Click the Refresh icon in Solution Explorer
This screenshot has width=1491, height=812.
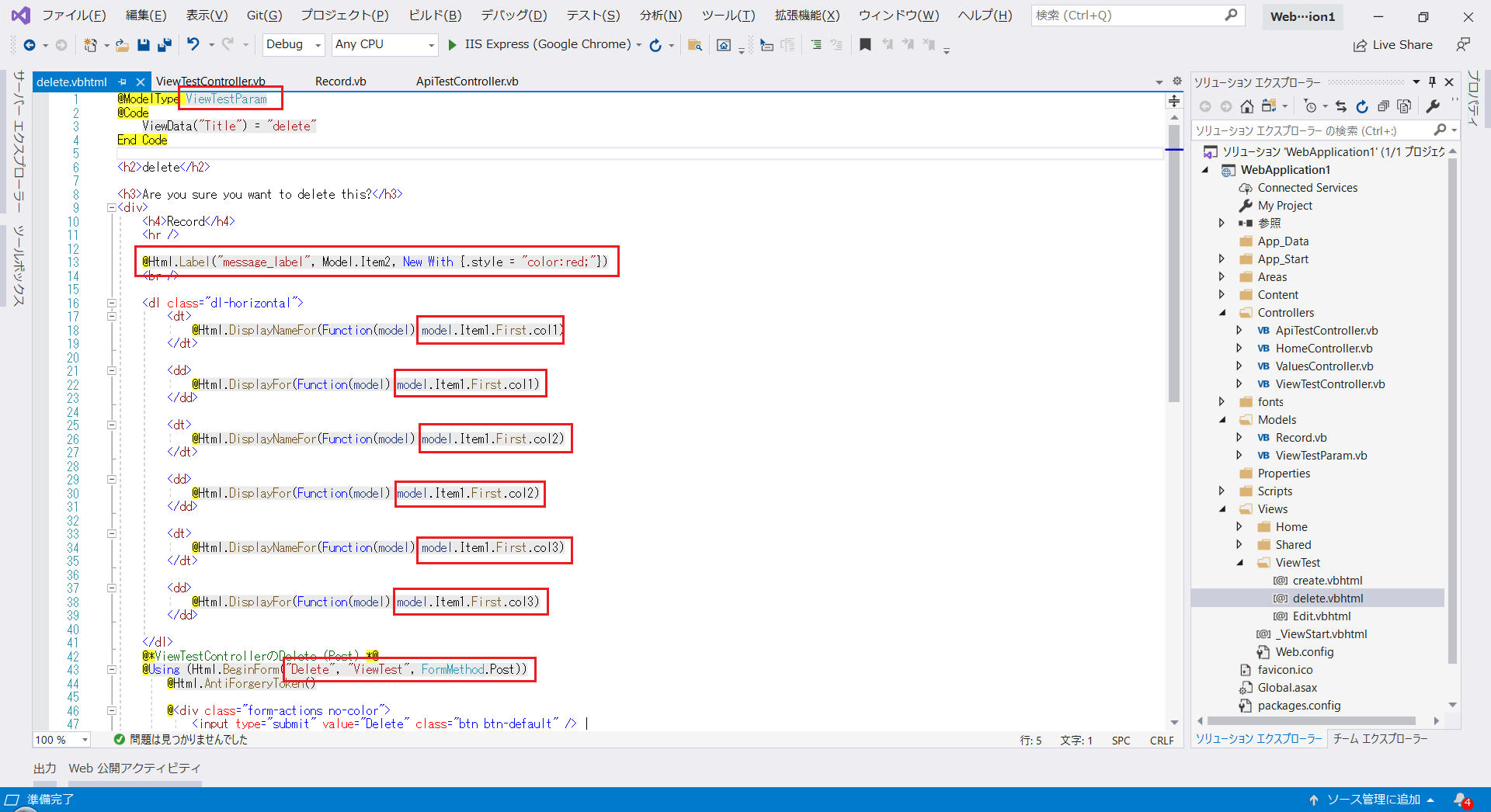tap(1363, 106)
